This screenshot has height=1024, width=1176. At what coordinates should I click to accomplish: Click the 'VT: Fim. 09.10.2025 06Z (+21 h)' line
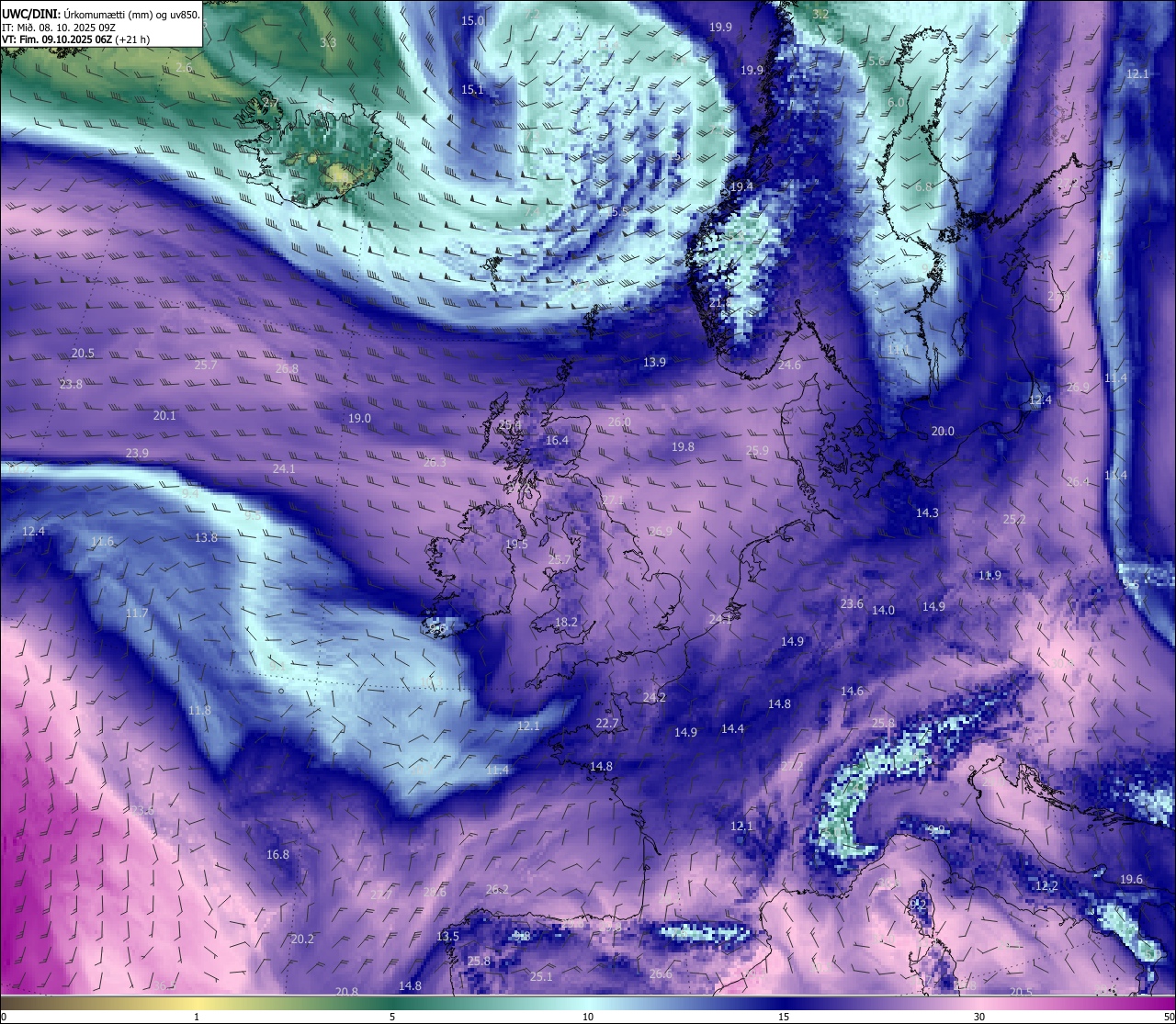click(x=76, y=39)
